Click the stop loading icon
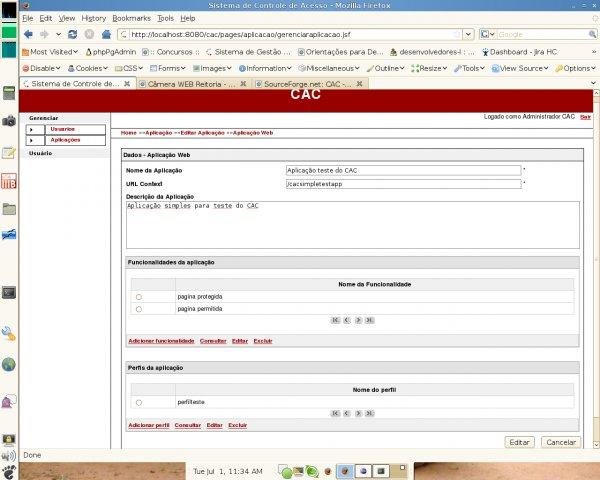This screenshot has height=480, width=600. point(89,34)
